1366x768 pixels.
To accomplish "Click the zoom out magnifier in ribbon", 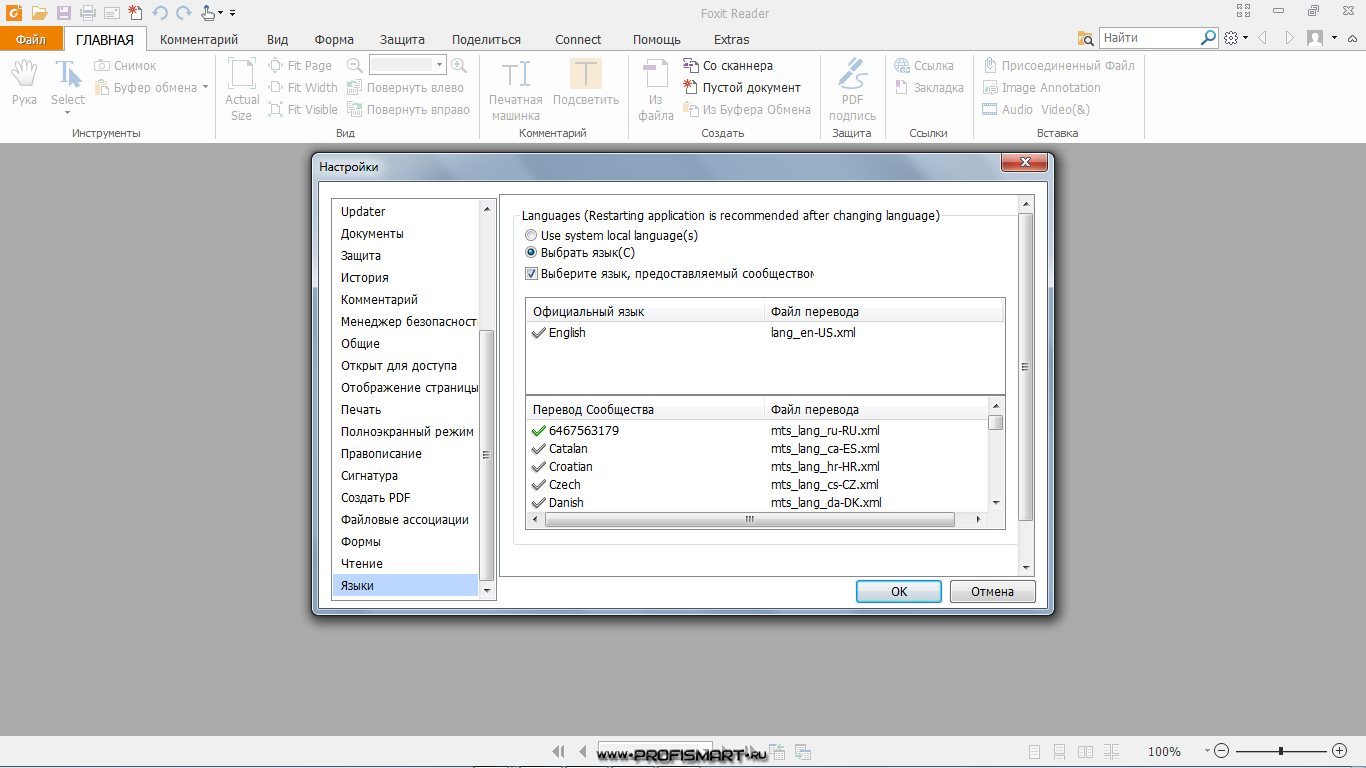I will pos(355,65).
